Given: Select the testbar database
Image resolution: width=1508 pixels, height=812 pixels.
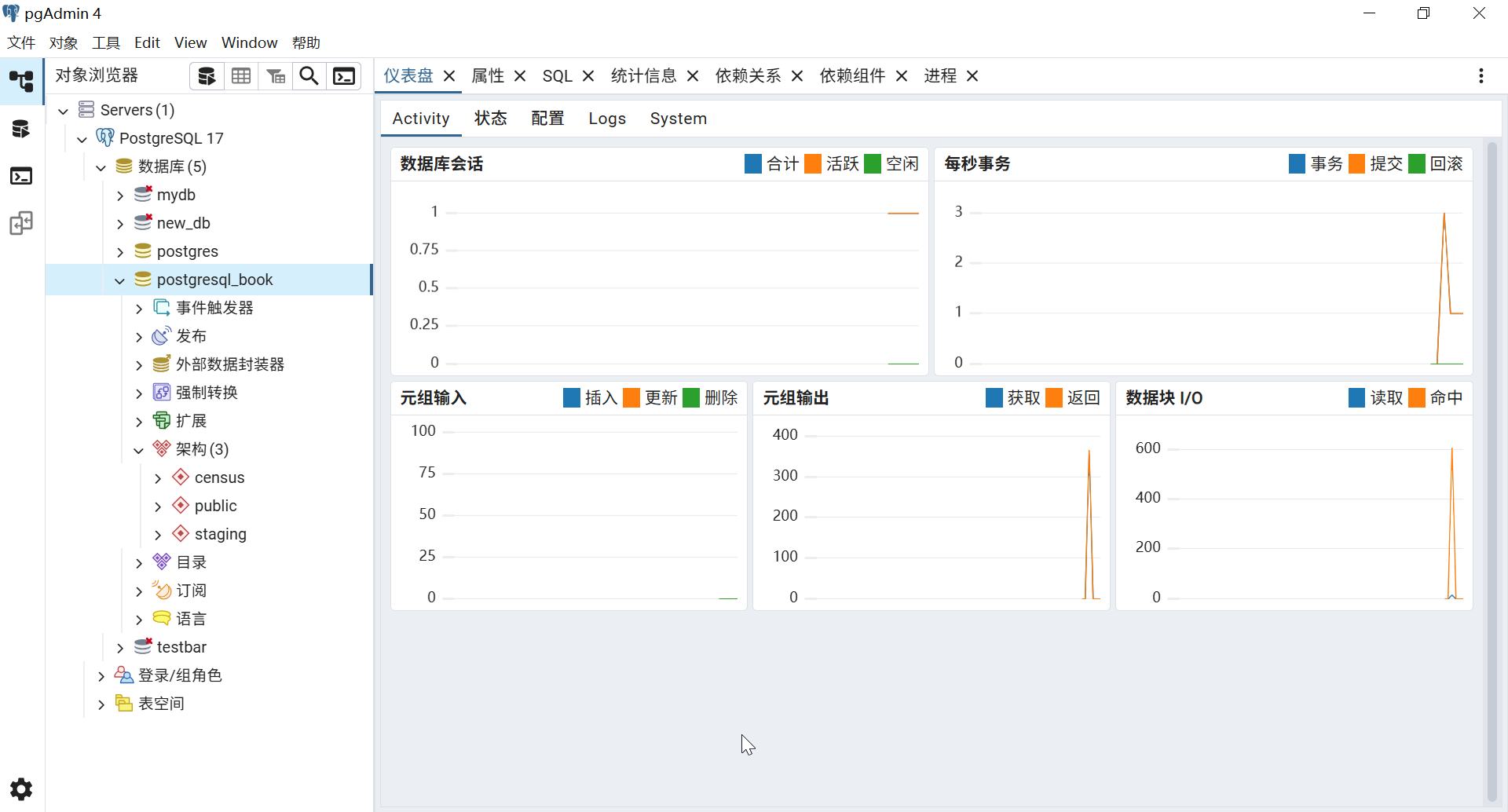Looking at the screenshot, I should pyautogui.click(x=181, y=647).
